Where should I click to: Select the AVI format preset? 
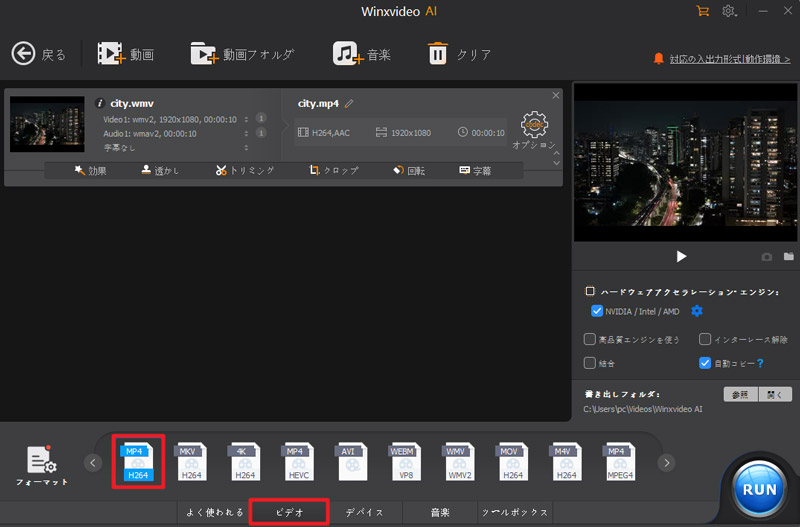352,462
